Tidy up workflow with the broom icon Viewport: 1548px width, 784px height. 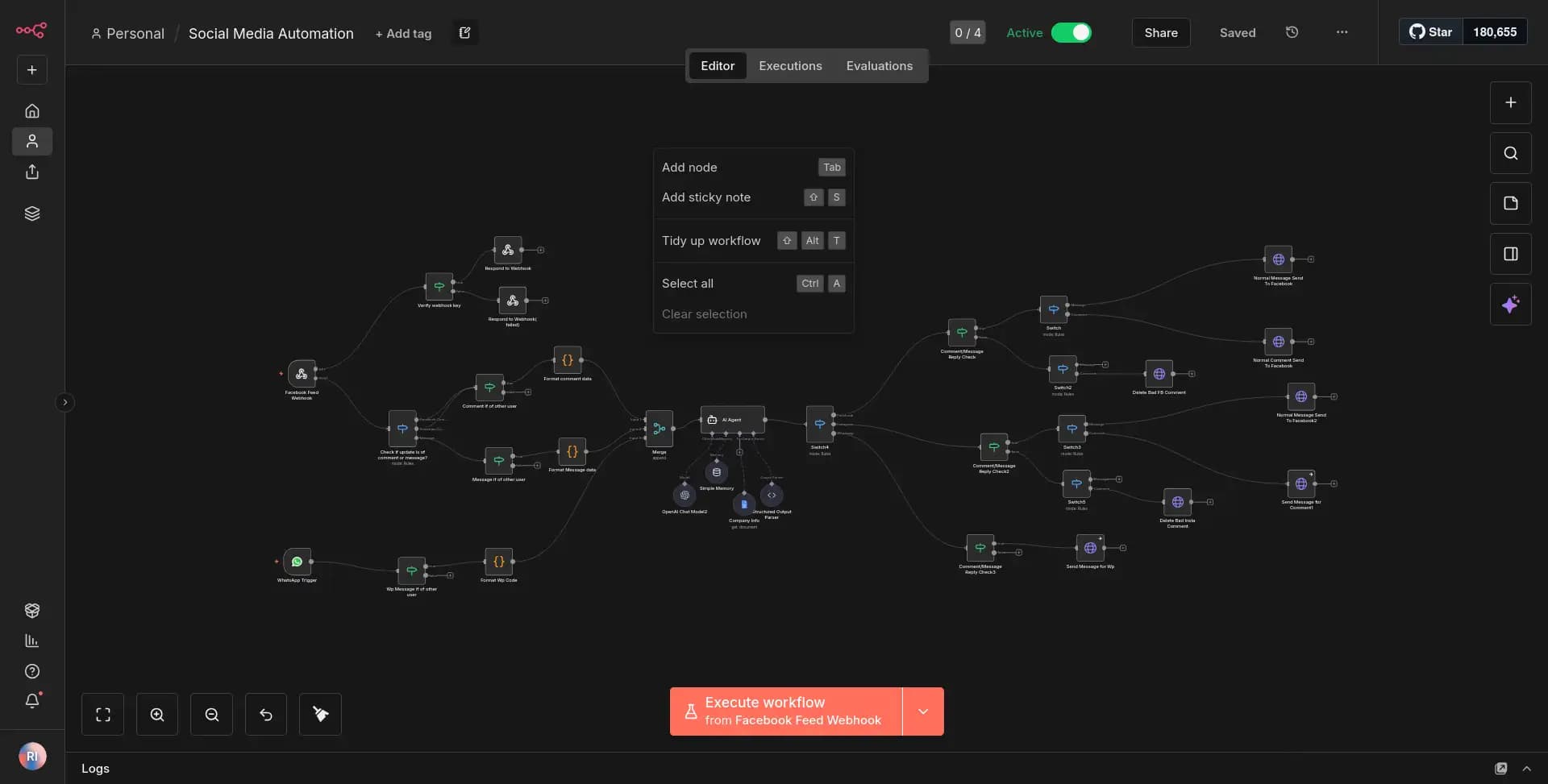point(320,714)
